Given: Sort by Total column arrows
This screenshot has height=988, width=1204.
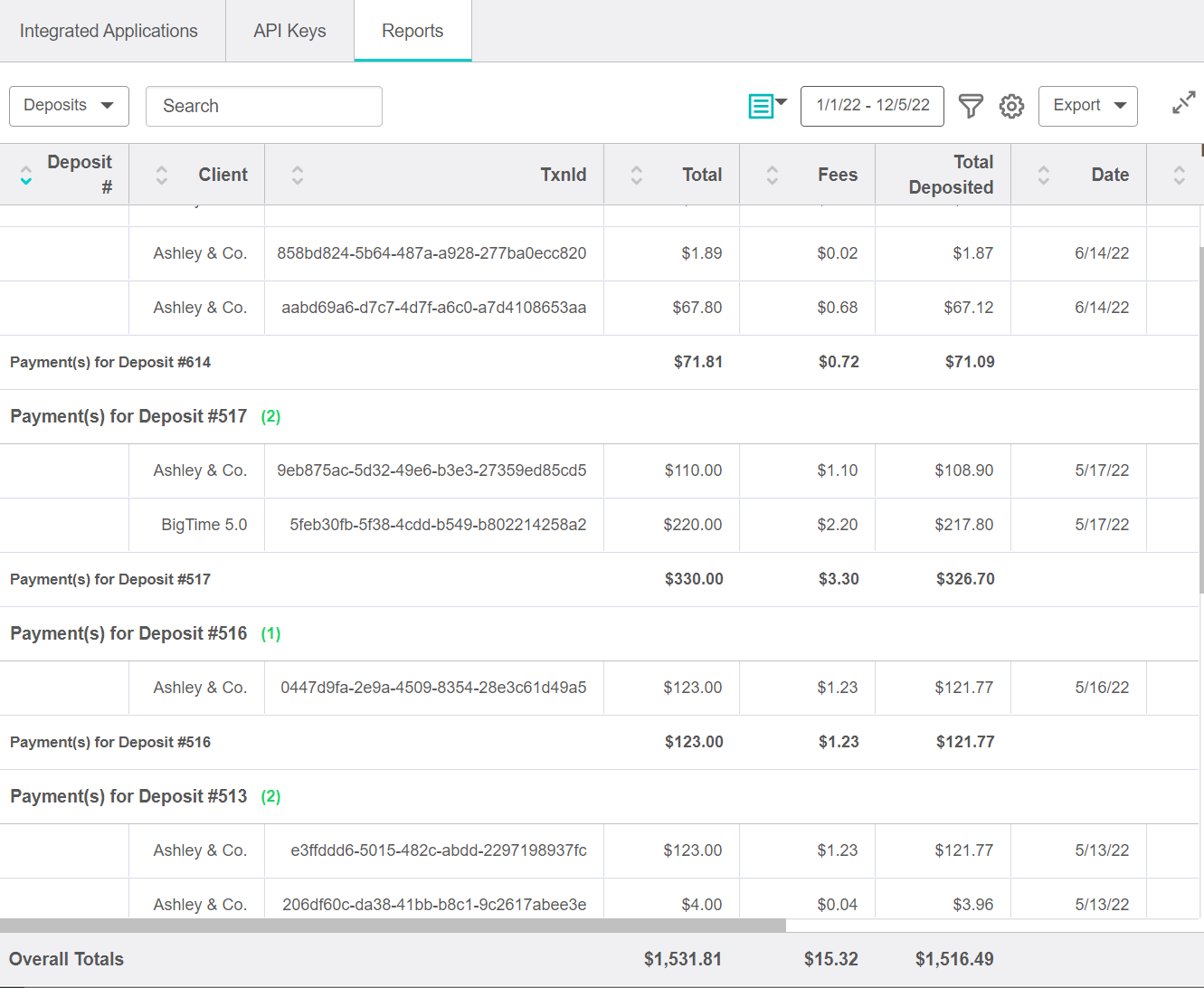Looking at the screenshot, I should point(636,175).
